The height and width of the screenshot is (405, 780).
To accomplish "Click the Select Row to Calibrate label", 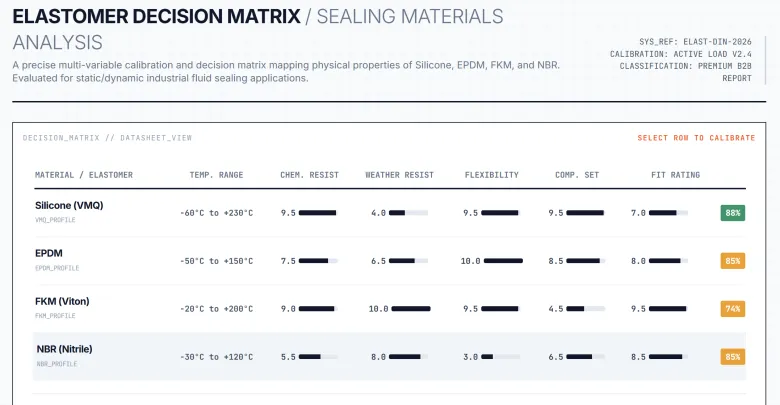I will 696,138.
